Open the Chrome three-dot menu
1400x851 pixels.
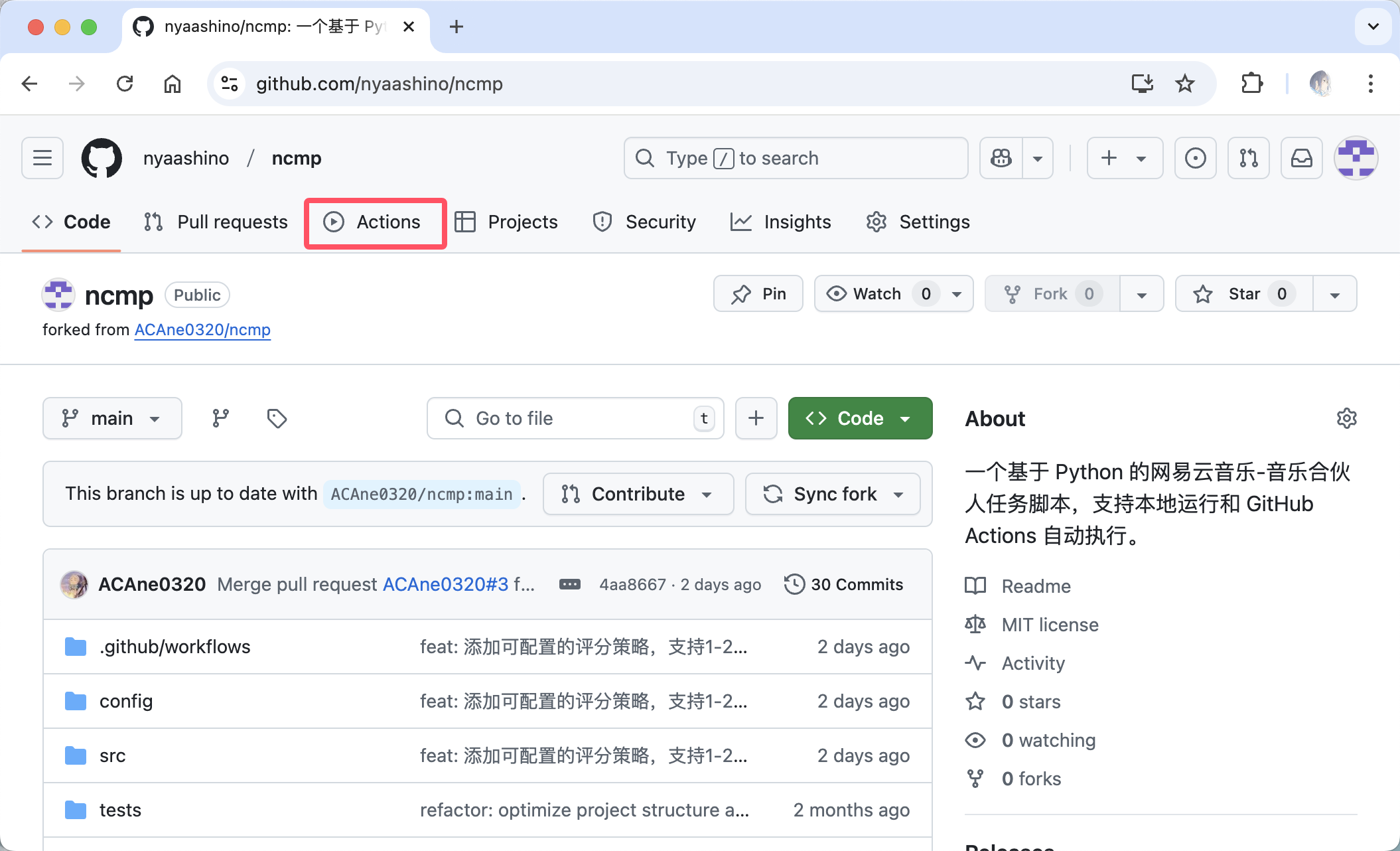click(x=1371, y=84)
